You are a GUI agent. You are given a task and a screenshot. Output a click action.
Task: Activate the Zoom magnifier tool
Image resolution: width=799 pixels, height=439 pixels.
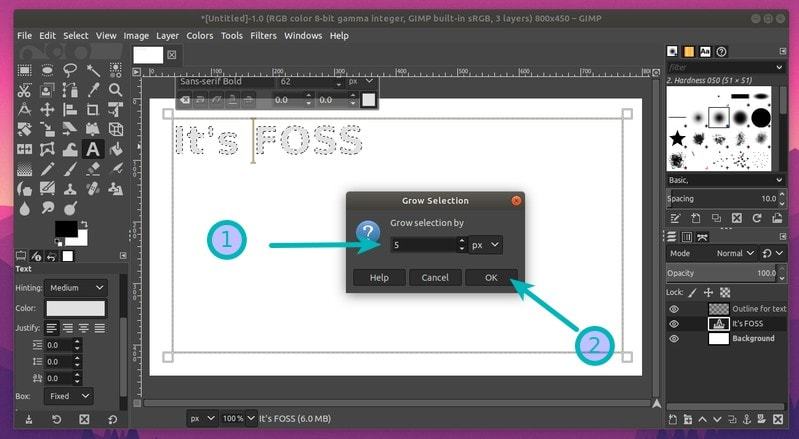coord(116,89)
